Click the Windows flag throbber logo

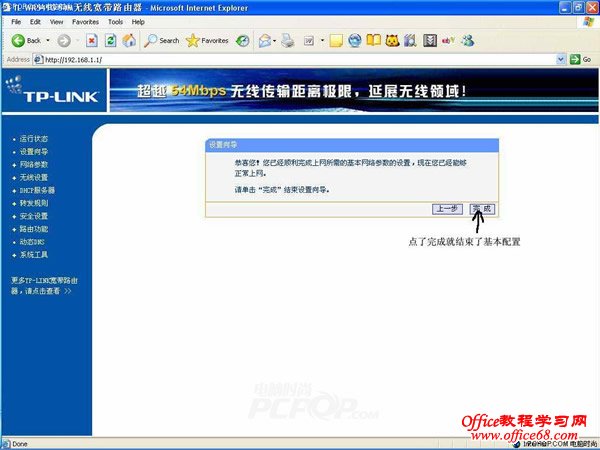589,22
